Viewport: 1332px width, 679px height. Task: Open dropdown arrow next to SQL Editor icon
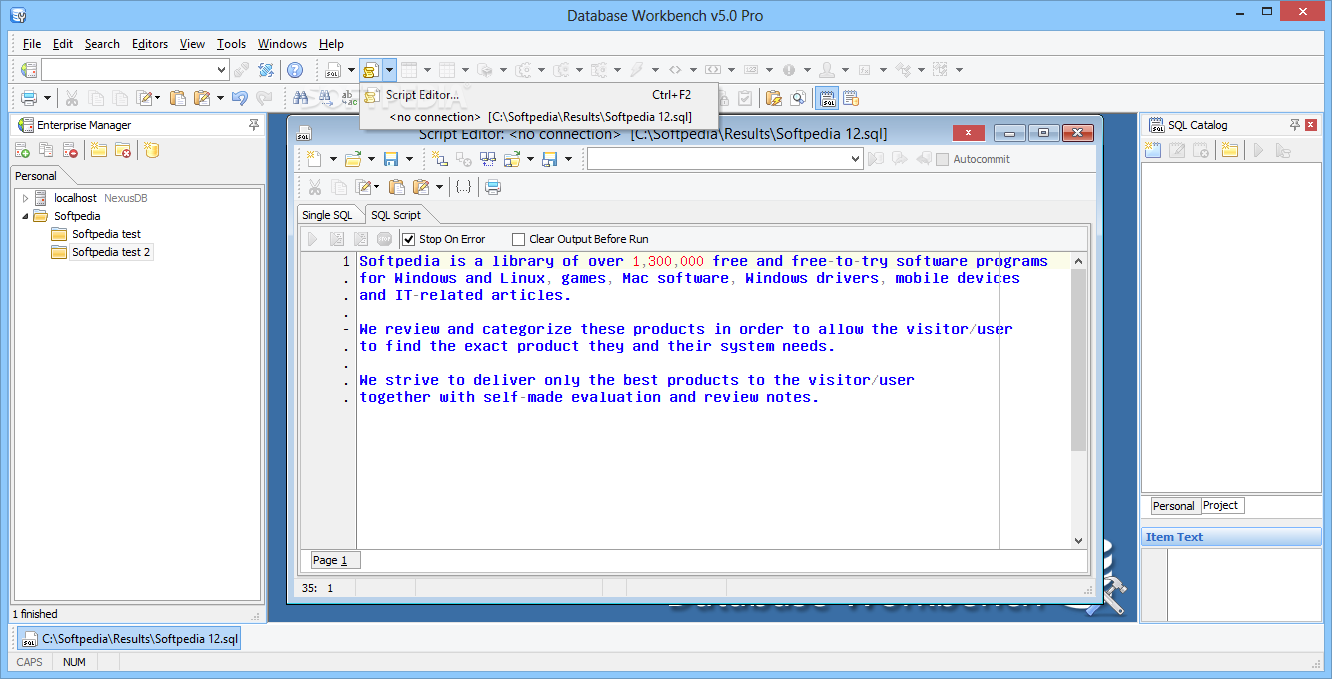pos(351,70)
